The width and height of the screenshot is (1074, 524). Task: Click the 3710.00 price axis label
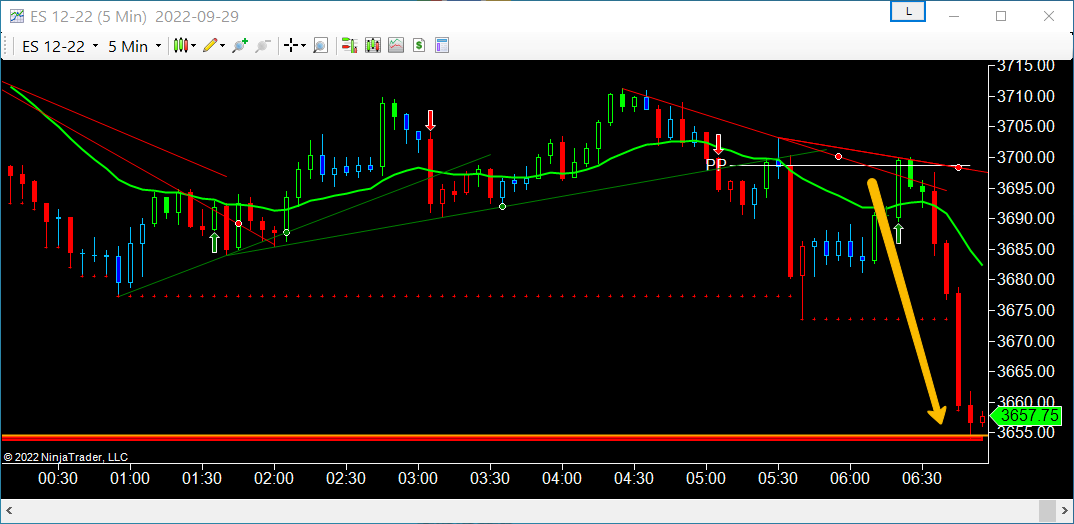pos(1026,97)
